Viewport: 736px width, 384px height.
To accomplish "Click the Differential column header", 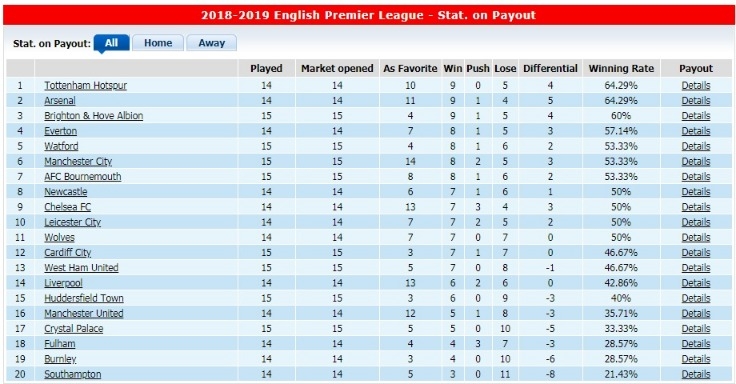I will (x=550, y=69).
